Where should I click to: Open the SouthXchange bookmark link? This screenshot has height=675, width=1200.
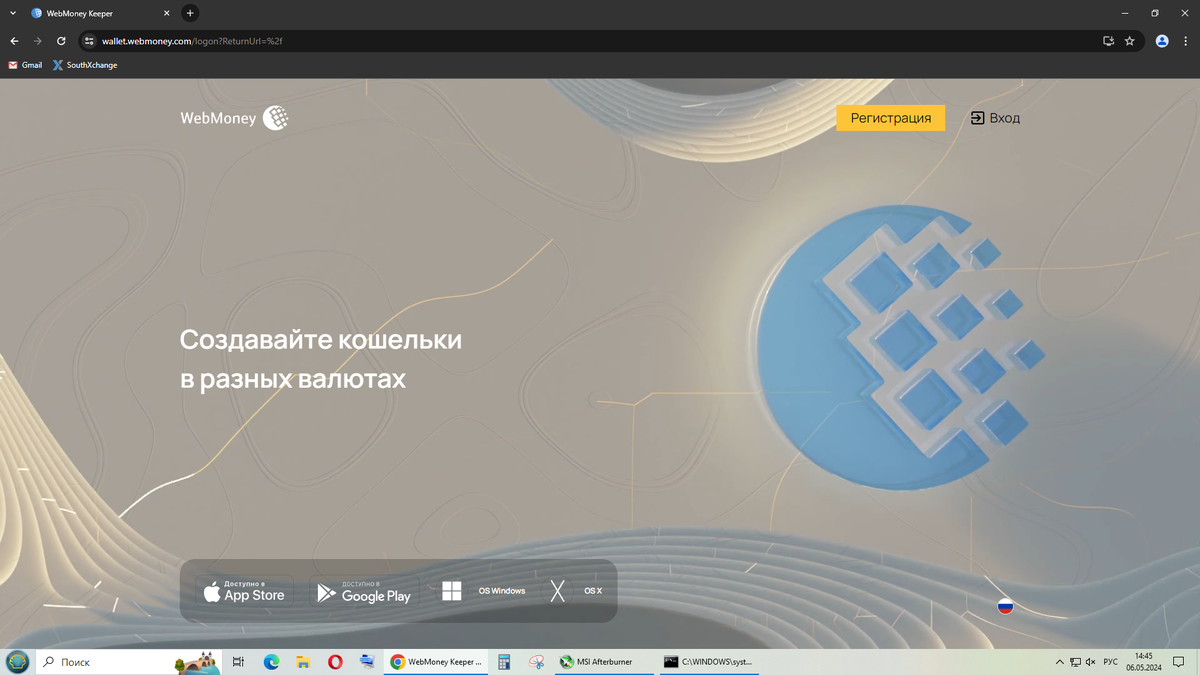(85, 65)
